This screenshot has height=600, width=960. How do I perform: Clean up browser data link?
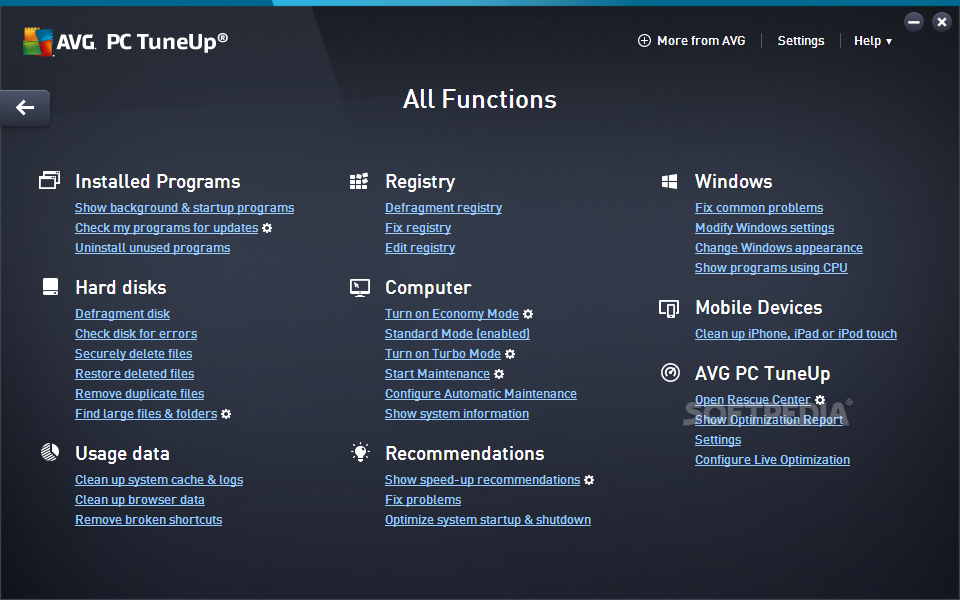(x=140, y=500)
